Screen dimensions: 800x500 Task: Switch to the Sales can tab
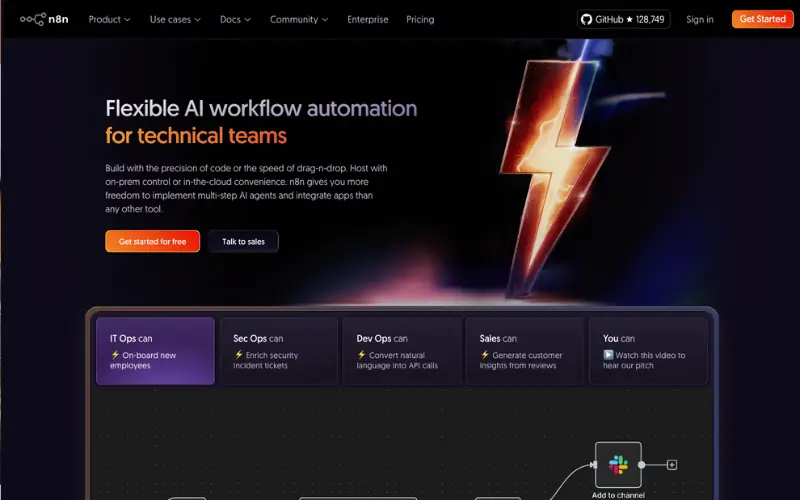pos(525,351)
